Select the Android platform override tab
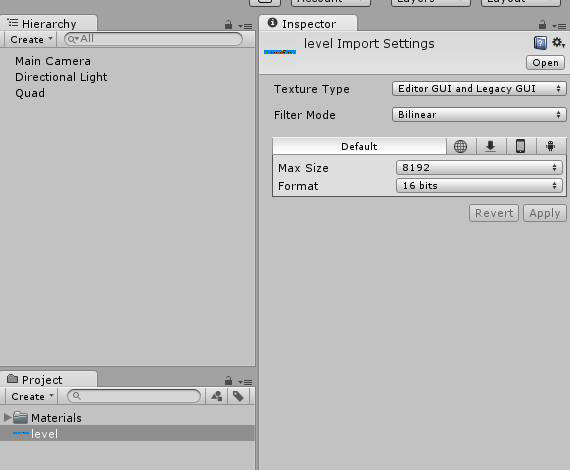This screenshot has width=570, height=470. point(550,146)
